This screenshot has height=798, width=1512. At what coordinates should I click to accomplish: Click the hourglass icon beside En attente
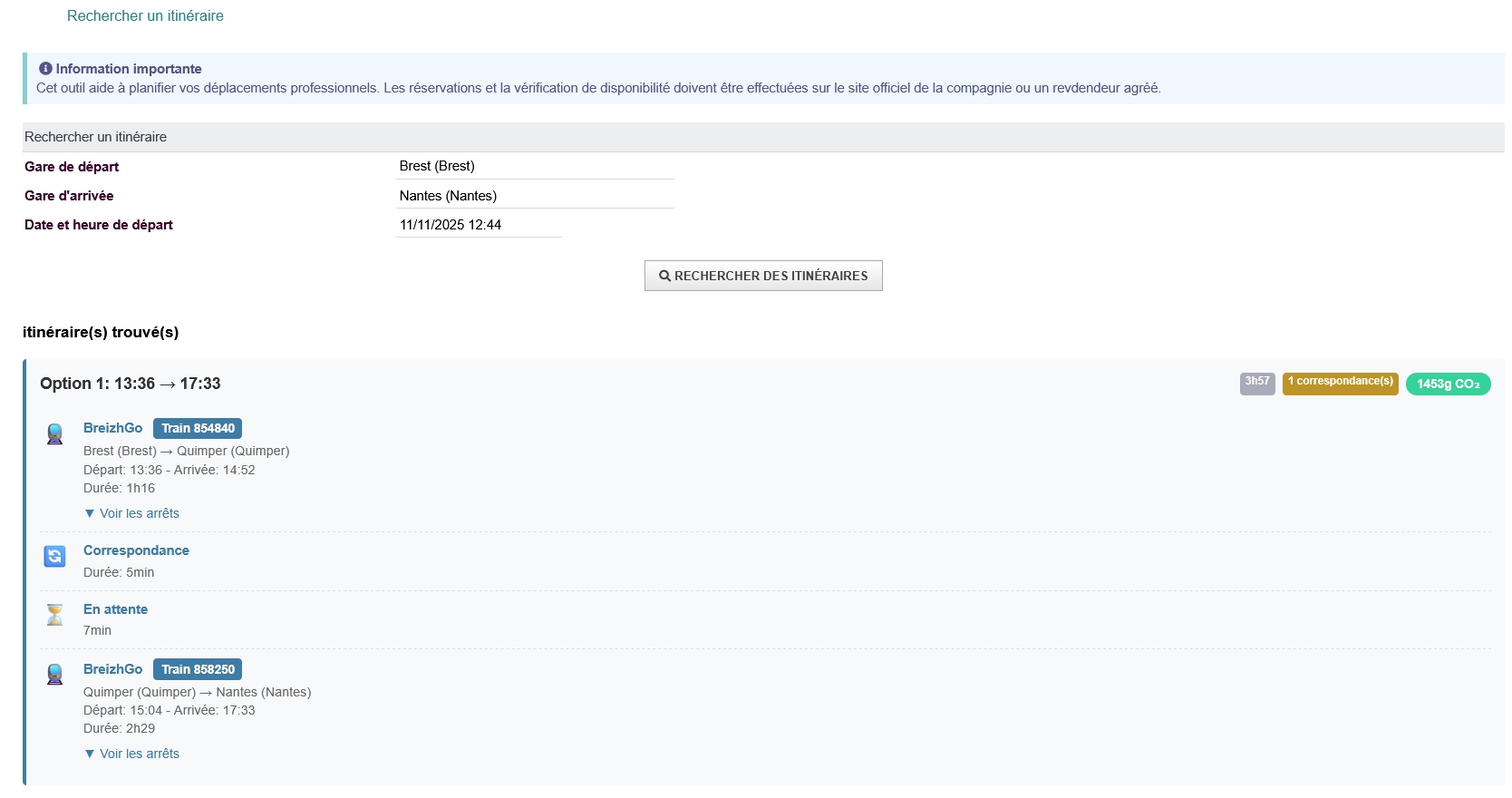click(54, 615)
